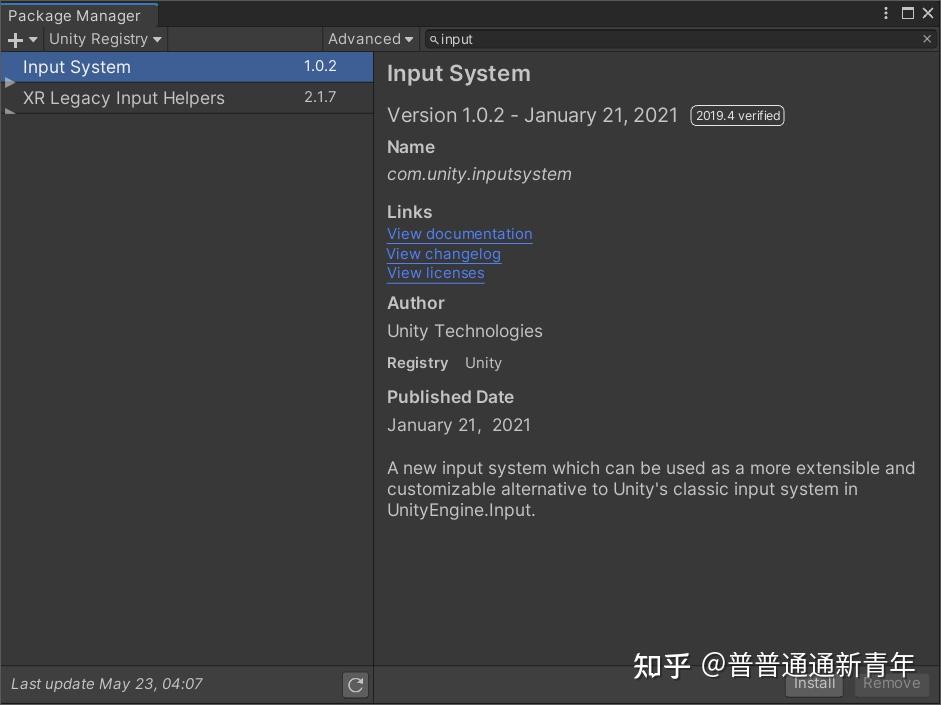
Task: Install the Input System package
Action: [x=813, y=684]
